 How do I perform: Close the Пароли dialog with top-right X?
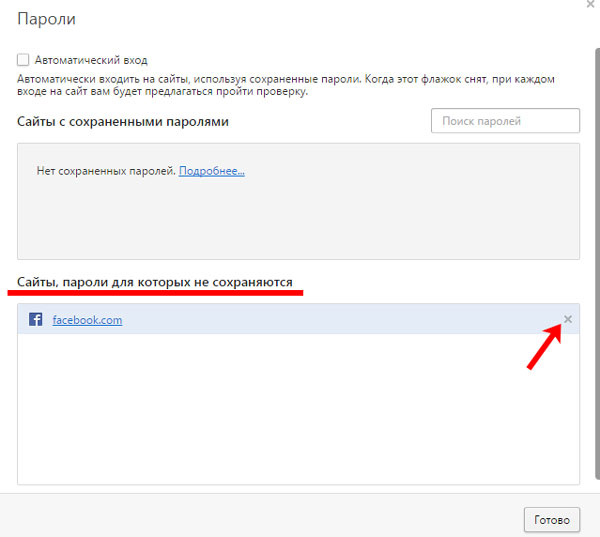(x=590, y=5)
